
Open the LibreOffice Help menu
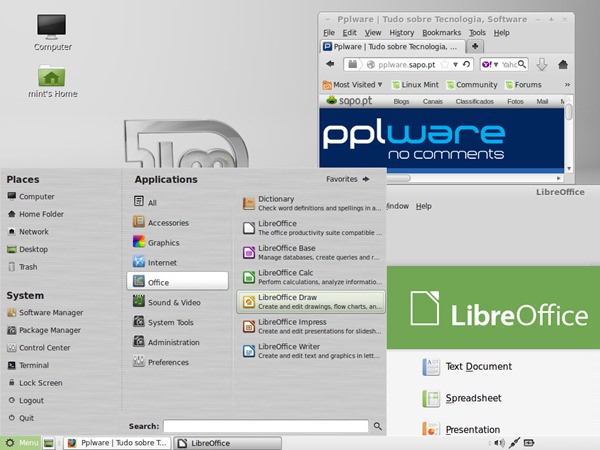424,206
